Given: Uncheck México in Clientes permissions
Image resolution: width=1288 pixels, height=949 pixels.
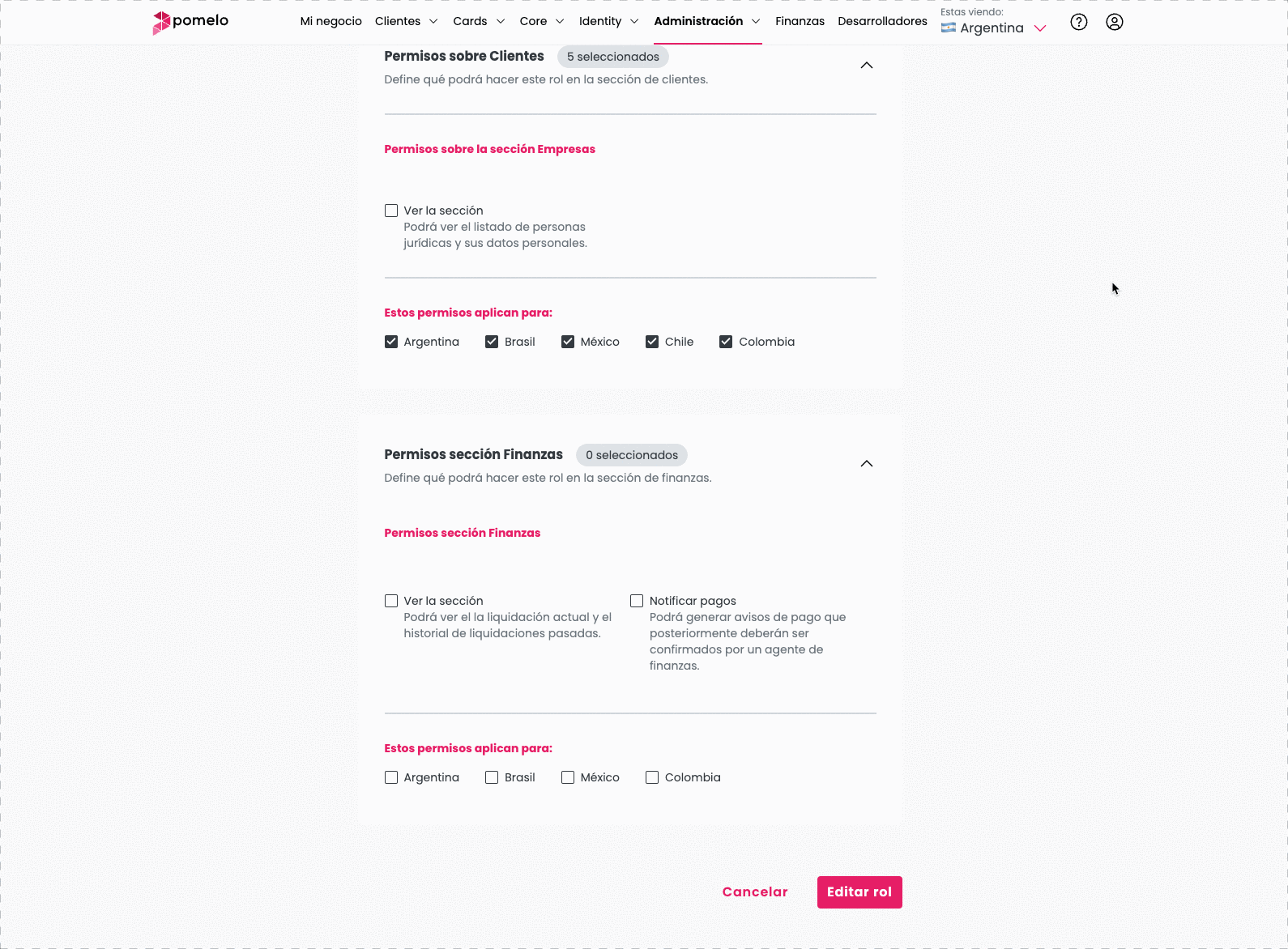Looking at the screenshot, I should (x=567, y=341).
